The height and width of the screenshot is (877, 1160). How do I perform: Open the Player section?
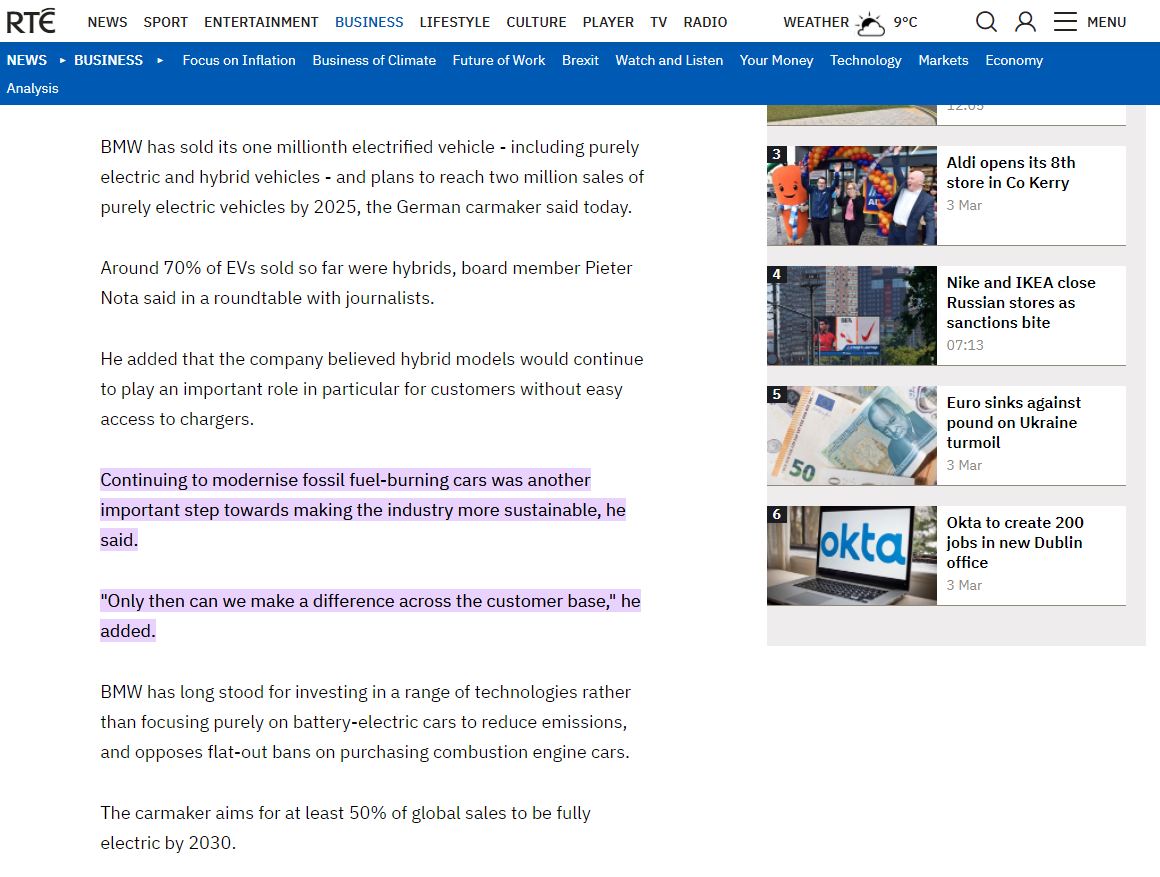click(608, 22)
